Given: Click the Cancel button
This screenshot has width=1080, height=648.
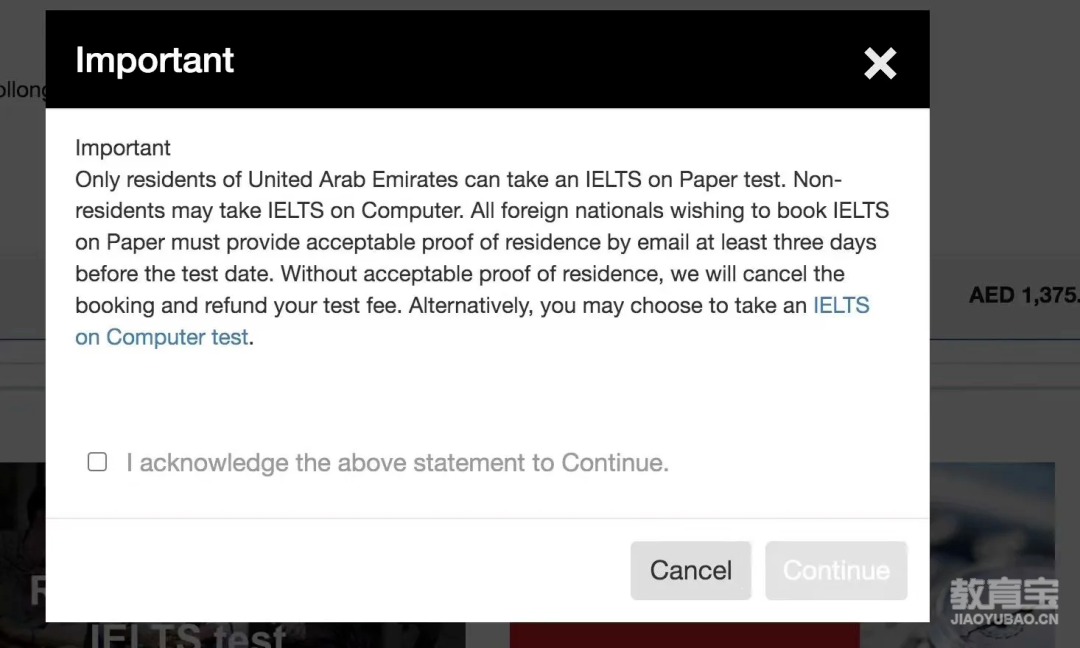Looking at the screenshot, I should point(691,570).
